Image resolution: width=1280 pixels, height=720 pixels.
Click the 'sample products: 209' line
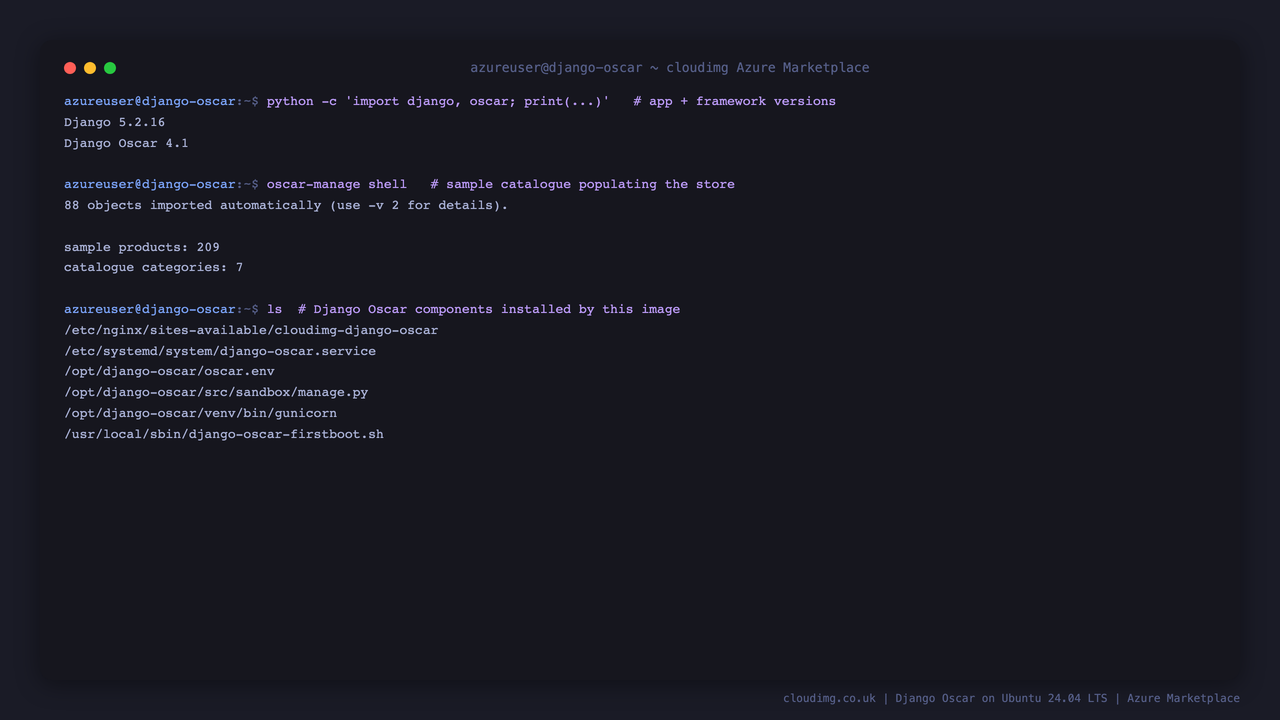[x=142, y=247]
